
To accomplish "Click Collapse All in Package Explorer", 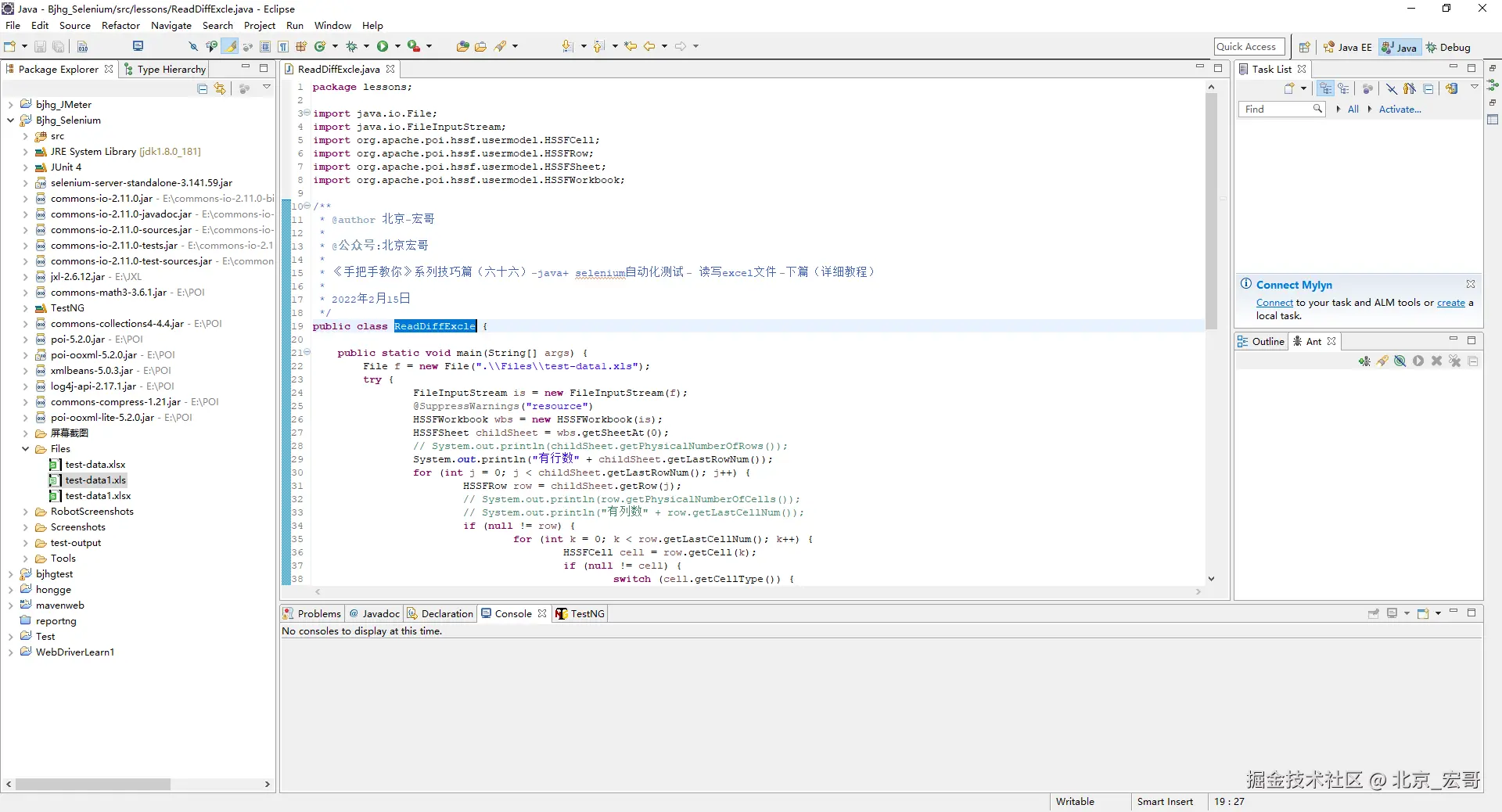I will pos(203,89).
